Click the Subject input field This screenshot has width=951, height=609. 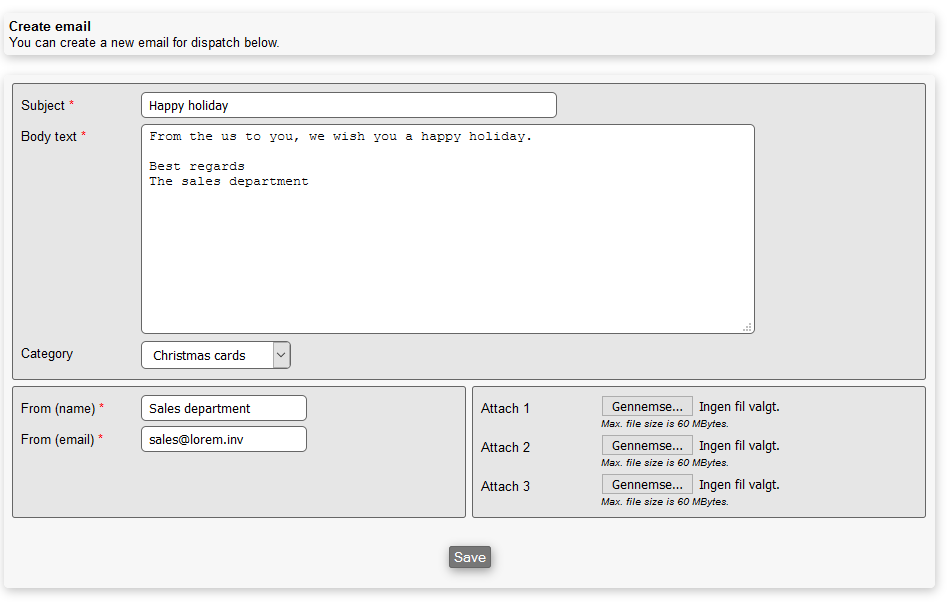[x=348, y=105]
